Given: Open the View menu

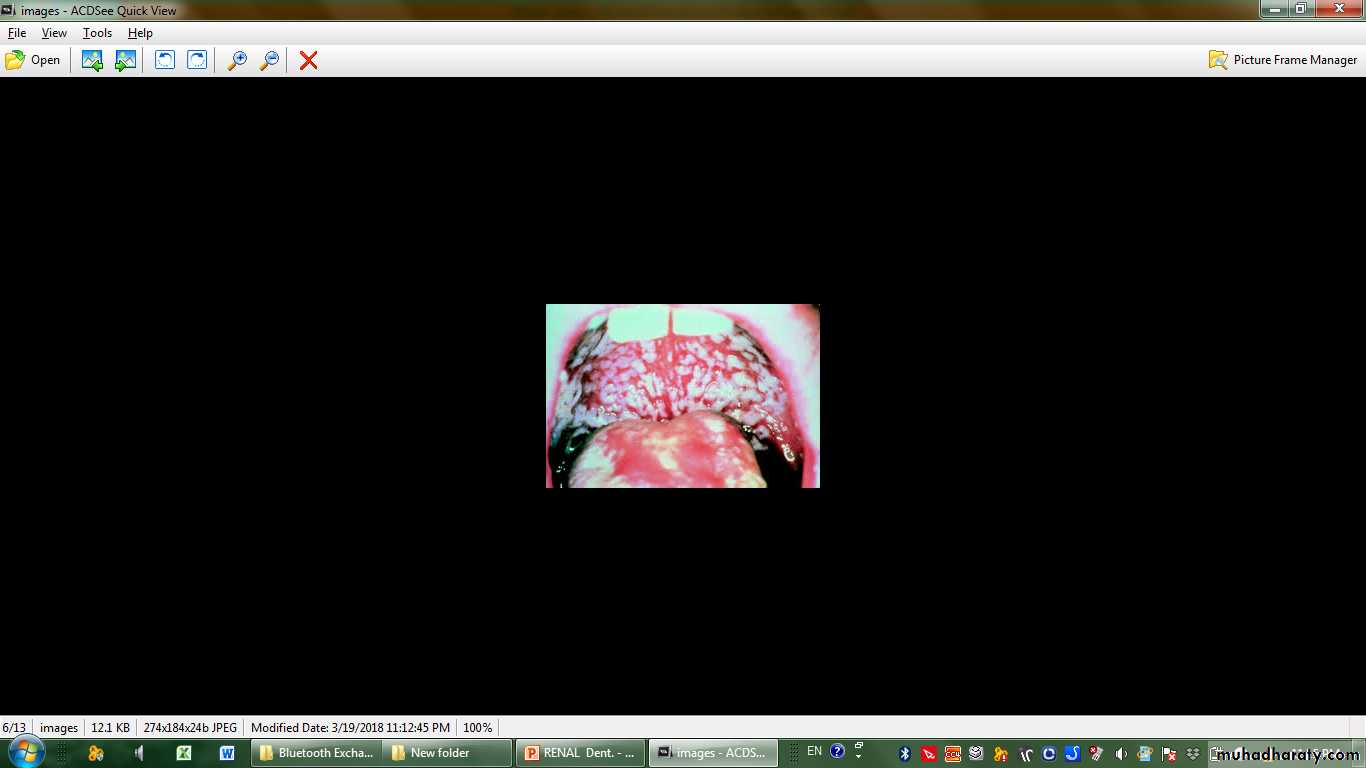Looking at the screenshot, I should coord(54,33).
